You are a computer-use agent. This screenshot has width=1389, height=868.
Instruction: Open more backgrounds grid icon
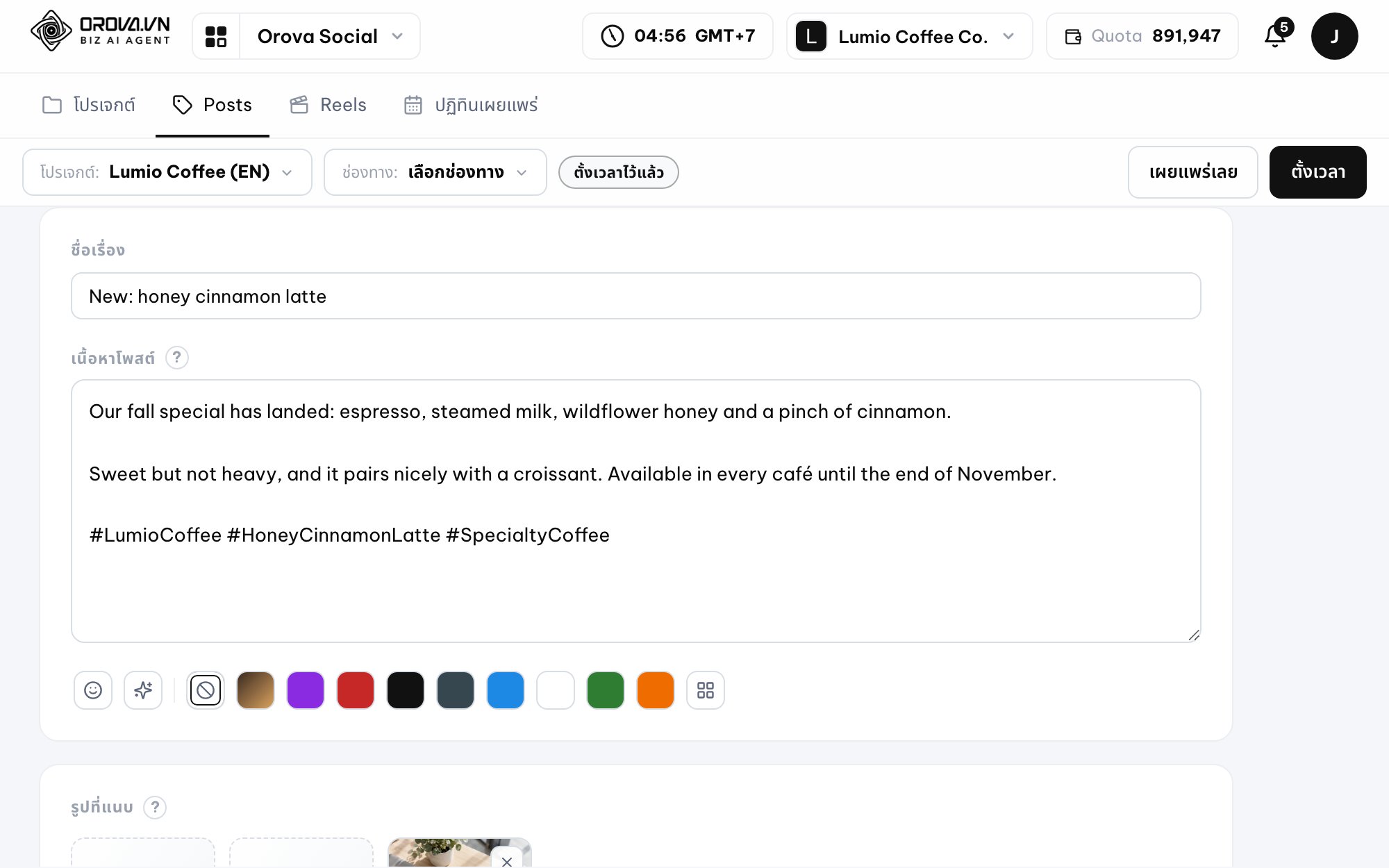click(706, 690)
